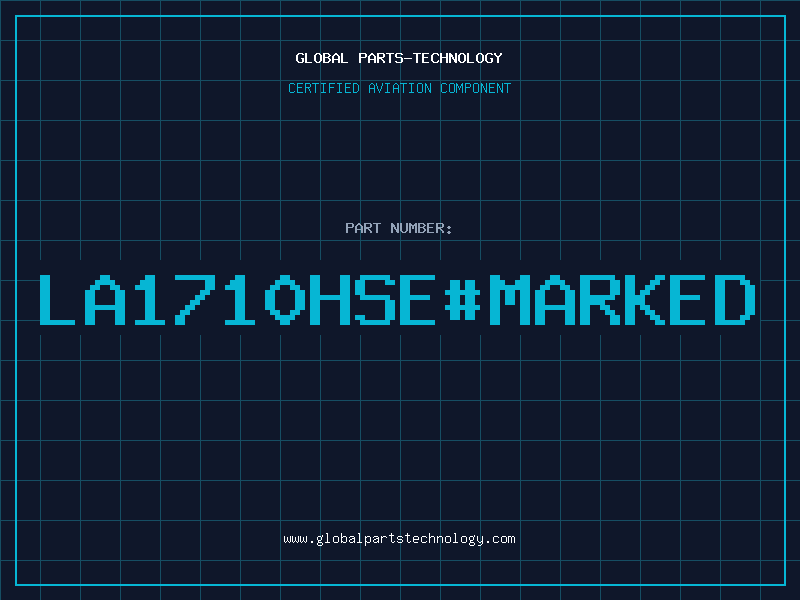The width and height of the screenshot is (800, 600).
Task: Open the www.globalpartstechnology.com link
Action: point(399,539)
